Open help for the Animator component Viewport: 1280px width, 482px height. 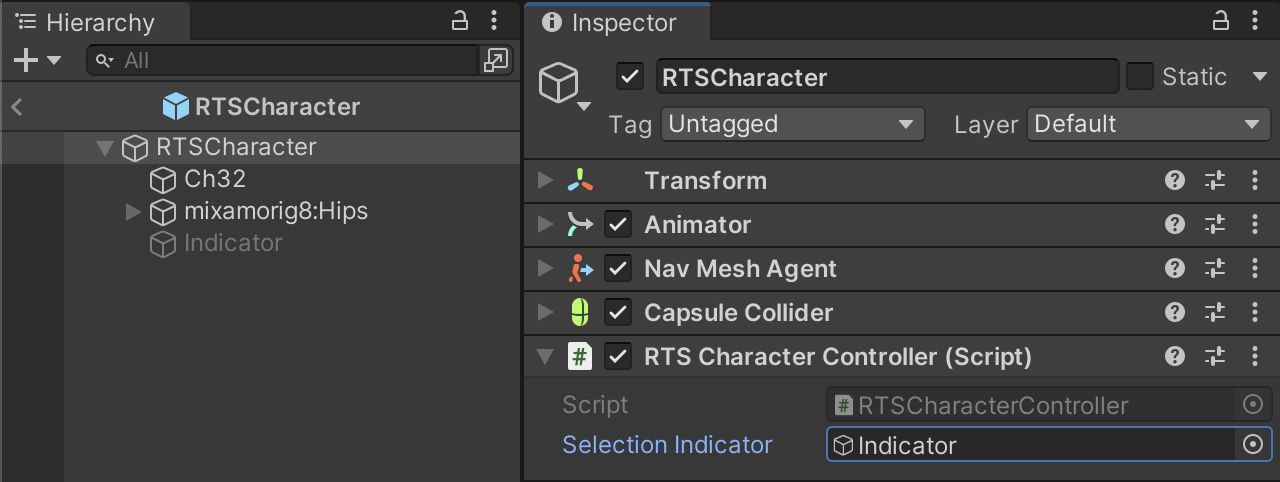[1175, 225]
